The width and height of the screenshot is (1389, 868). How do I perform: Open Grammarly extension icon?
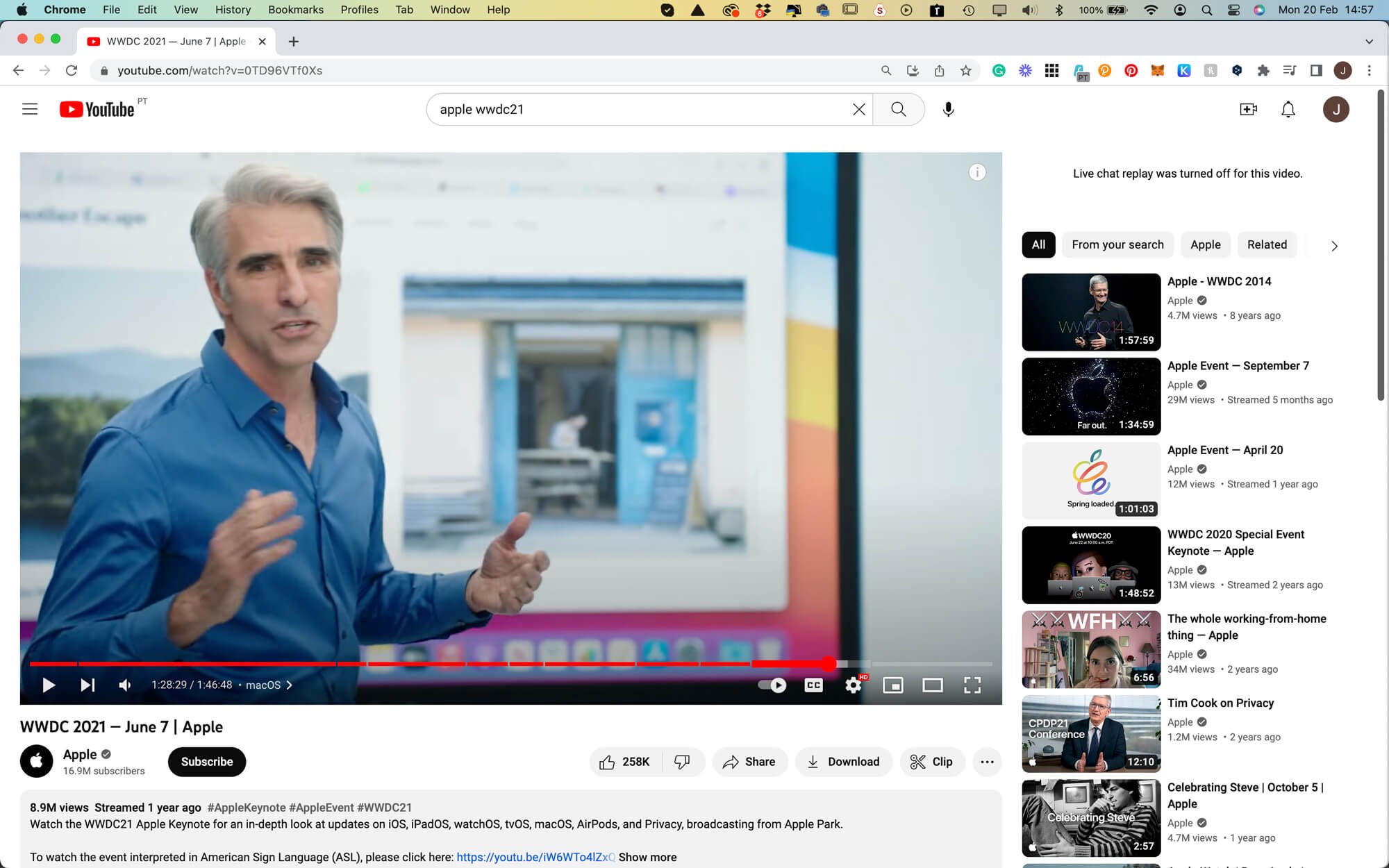[x=999, y=70]
